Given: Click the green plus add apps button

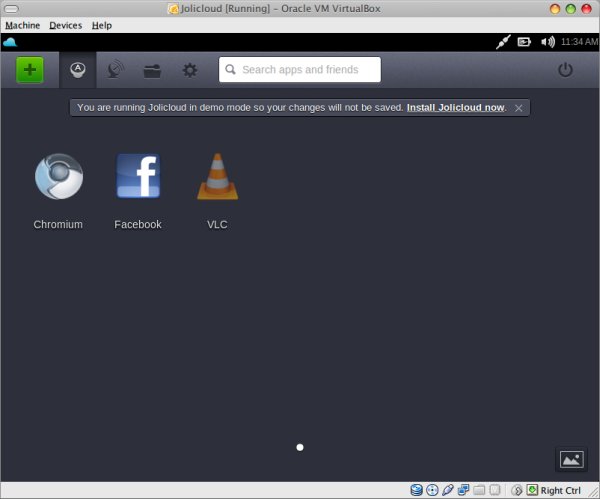Looking at the screenshot, I should [30, 70].
